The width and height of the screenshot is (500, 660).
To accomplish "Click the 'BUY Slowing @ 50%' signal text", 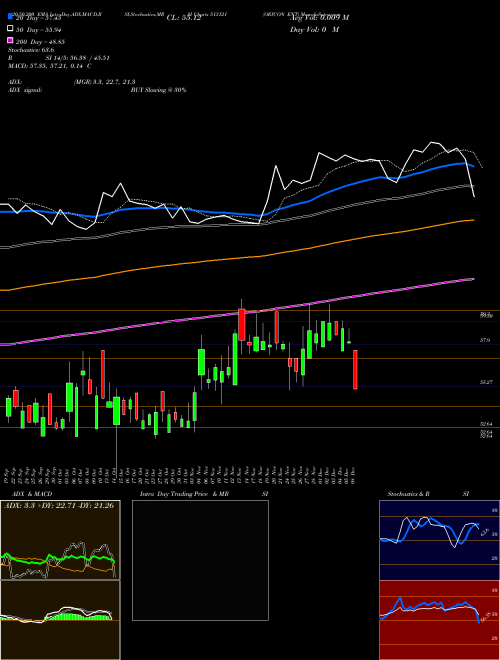I will point(158,90).
